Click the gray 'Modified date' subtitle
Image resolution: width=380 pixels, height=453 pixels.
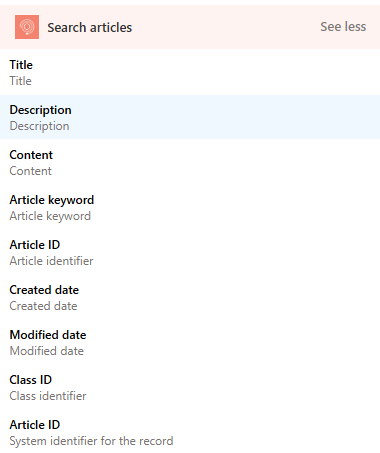pyautogui.click(x=47, y=351)
